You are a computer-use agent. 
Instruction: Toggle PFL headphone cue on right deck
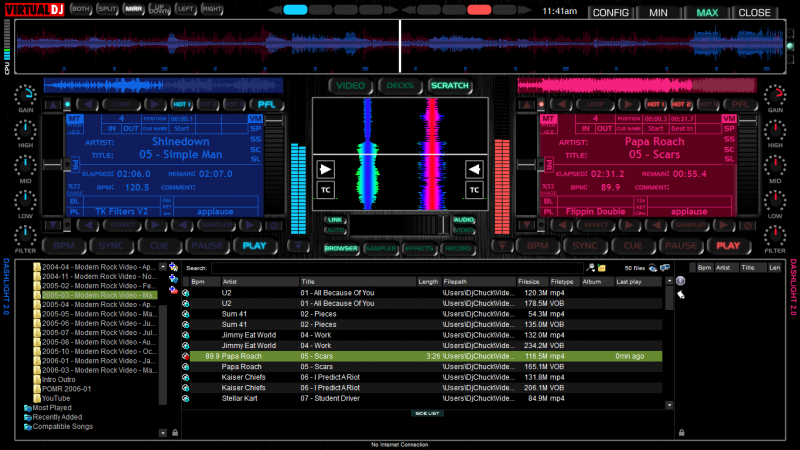coord(740,105)
